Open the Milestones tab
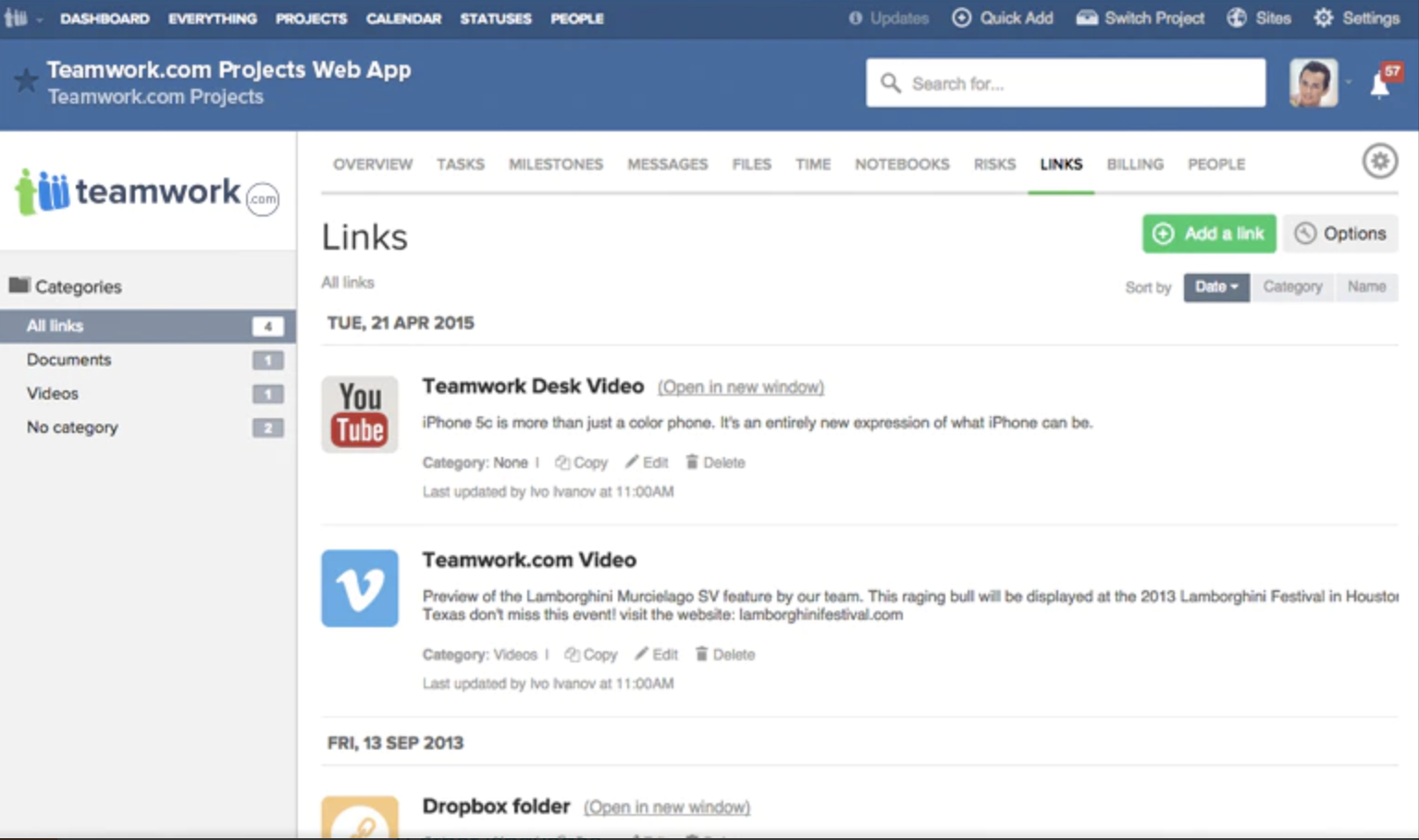 pos(556,165)
